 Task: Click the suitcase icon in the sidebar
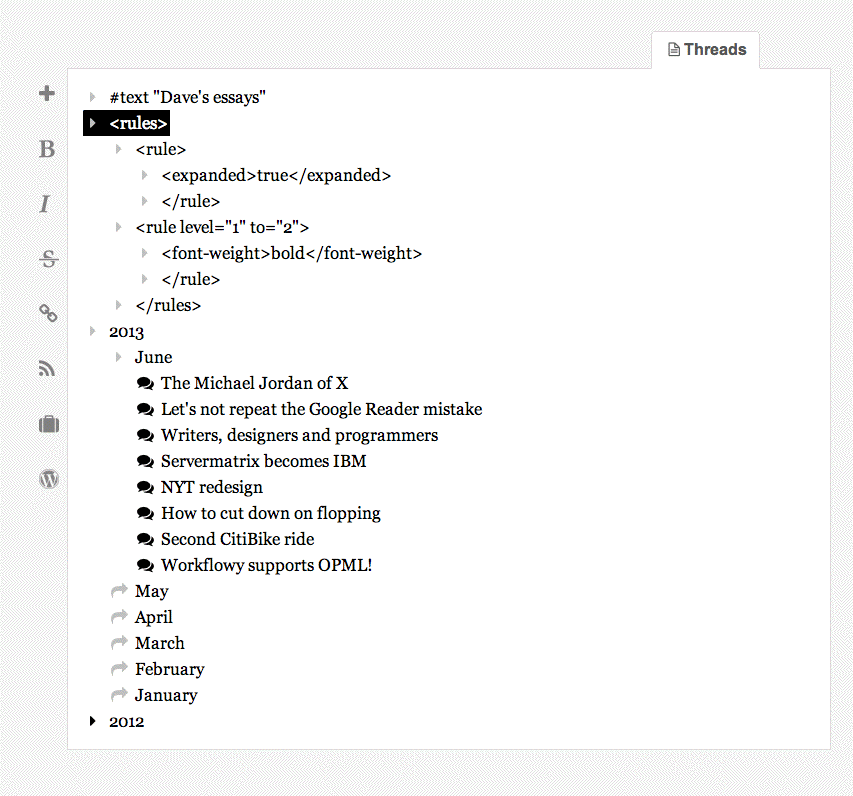48,424
